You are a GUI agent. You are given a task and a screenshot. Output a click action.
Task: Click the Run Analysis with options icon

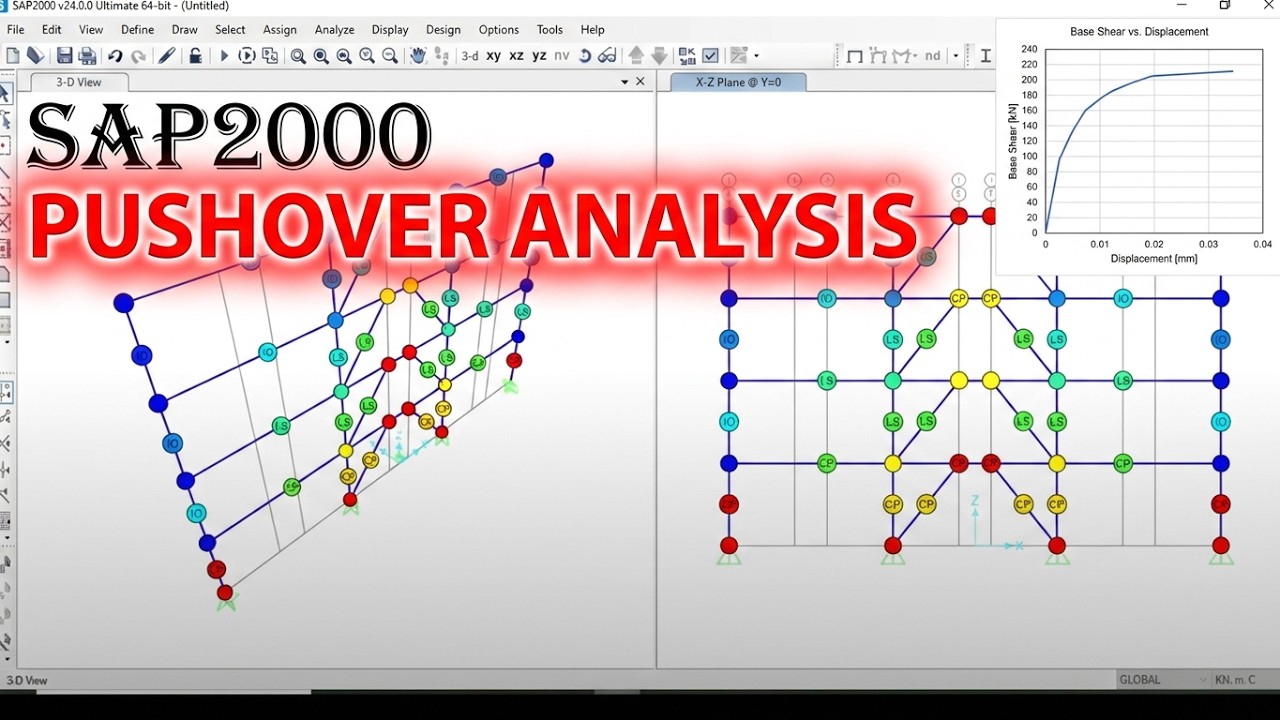247,56
